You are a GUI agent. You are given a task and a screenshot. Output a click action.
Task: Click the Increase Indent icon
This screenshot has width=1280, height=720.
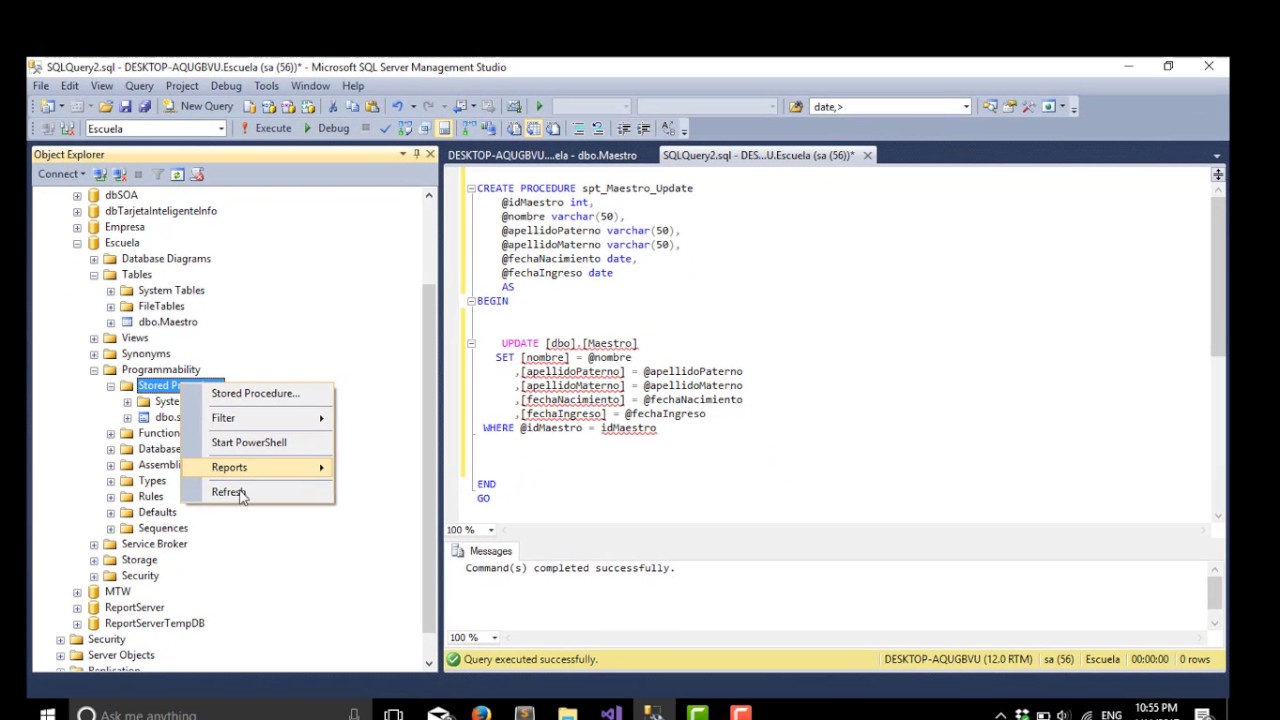(x=643, y=128)
